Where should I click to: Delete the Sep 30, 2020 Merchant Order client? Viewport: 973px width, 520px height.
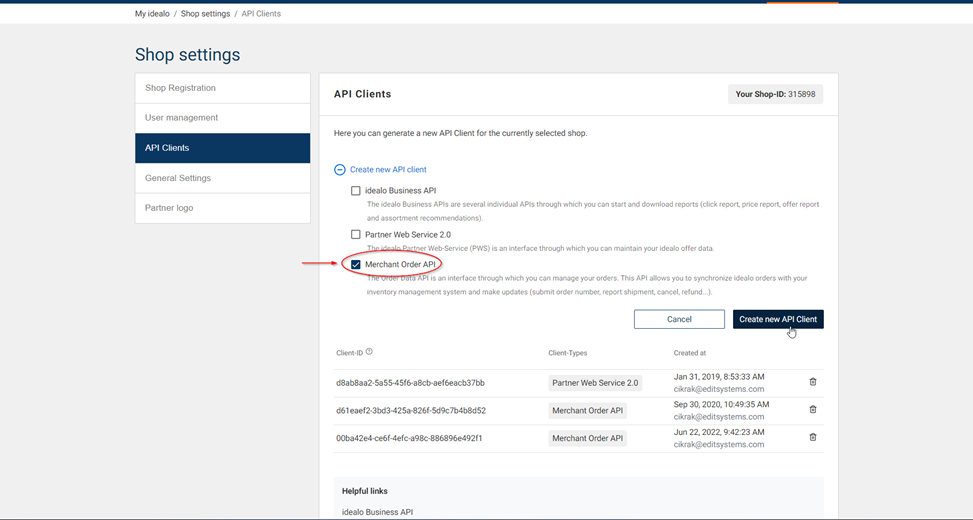click(x=813, y=410)
